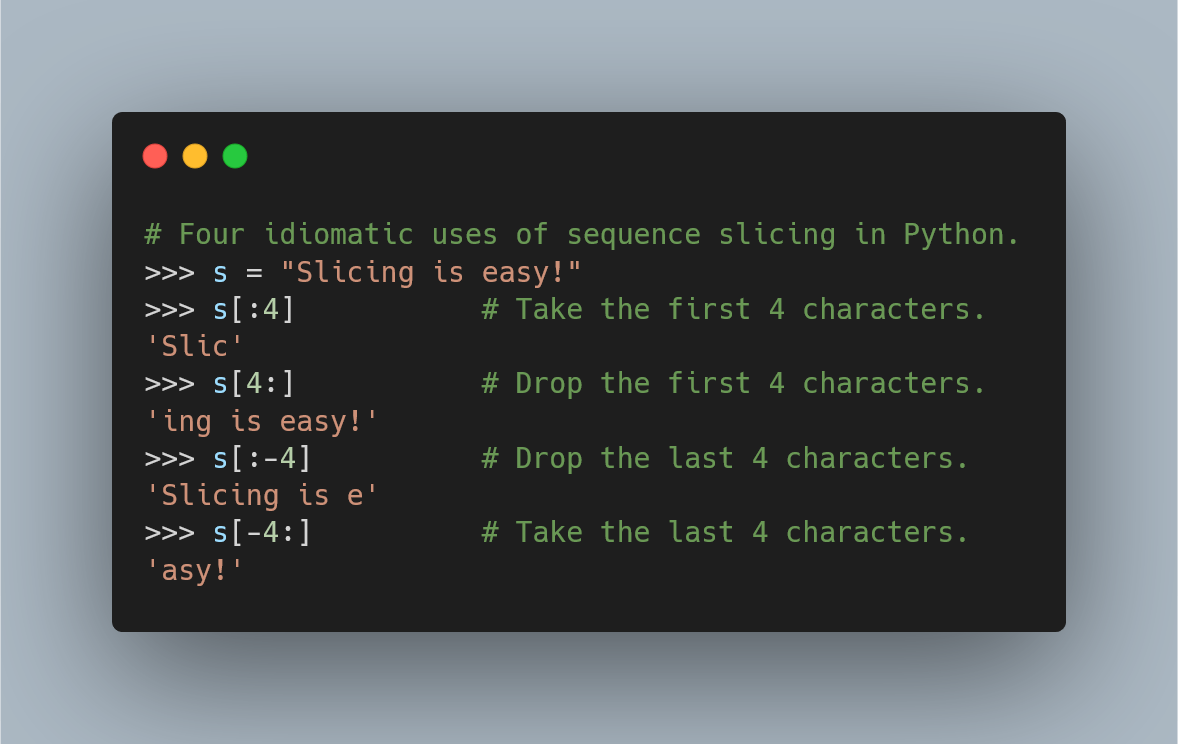
Task: Click the red close window button
Action: point(155,156)
